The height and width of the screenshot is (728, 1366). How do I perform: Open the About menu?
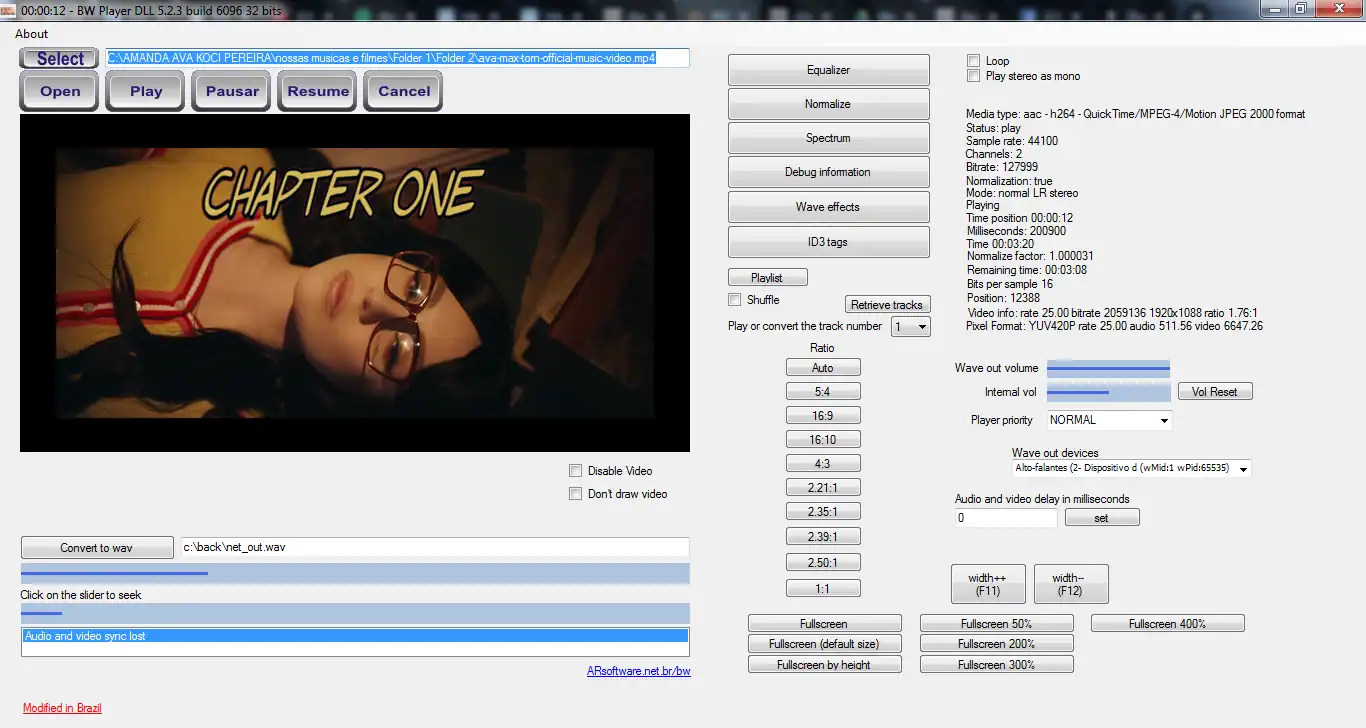32,34
